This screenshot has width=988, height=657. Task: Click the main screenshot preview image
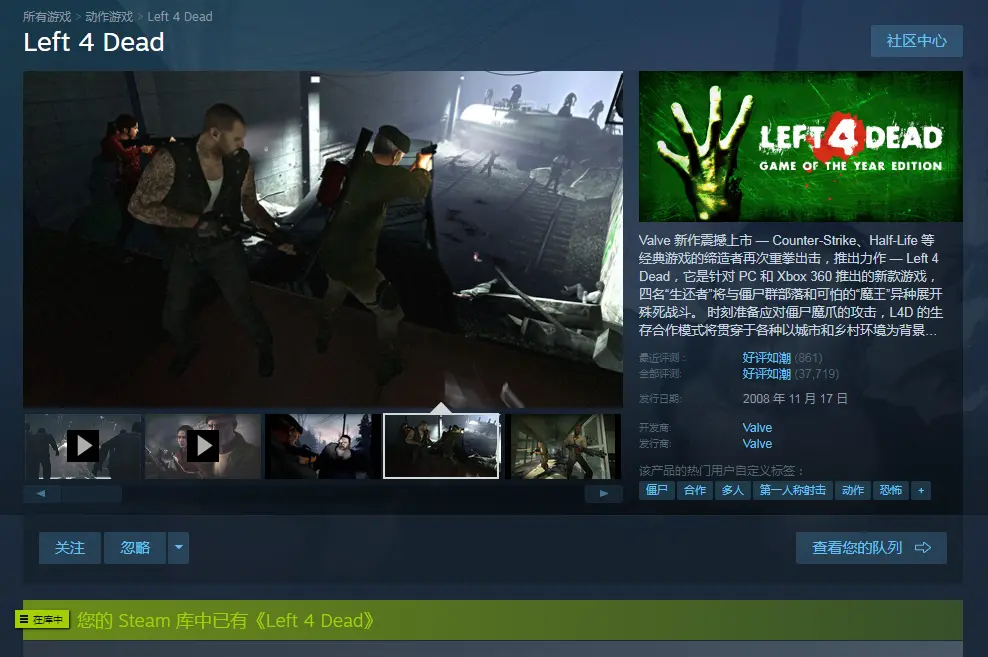click(x=323, y=239)
